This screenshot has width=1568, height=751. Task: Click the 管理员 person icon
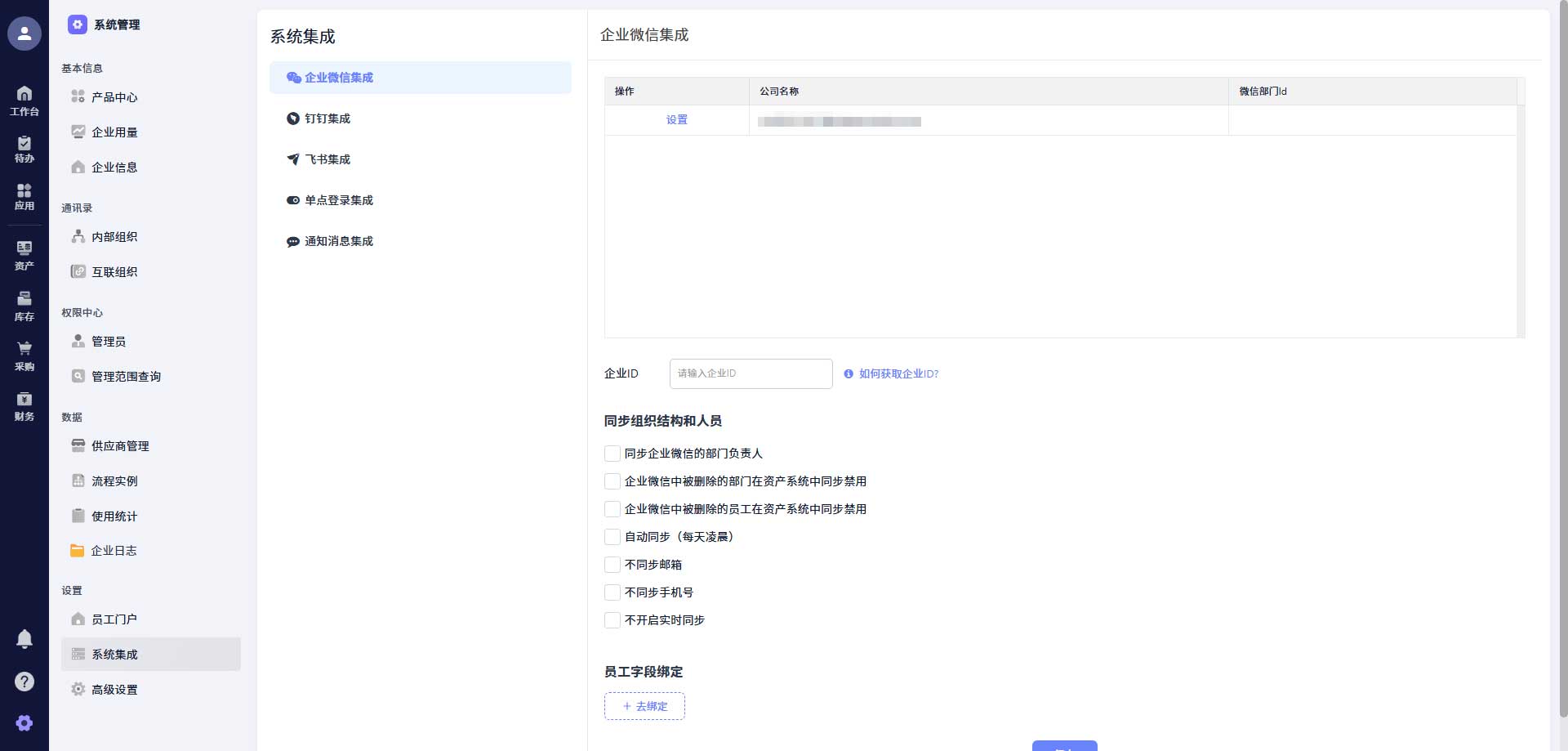(x=78, y=341)
